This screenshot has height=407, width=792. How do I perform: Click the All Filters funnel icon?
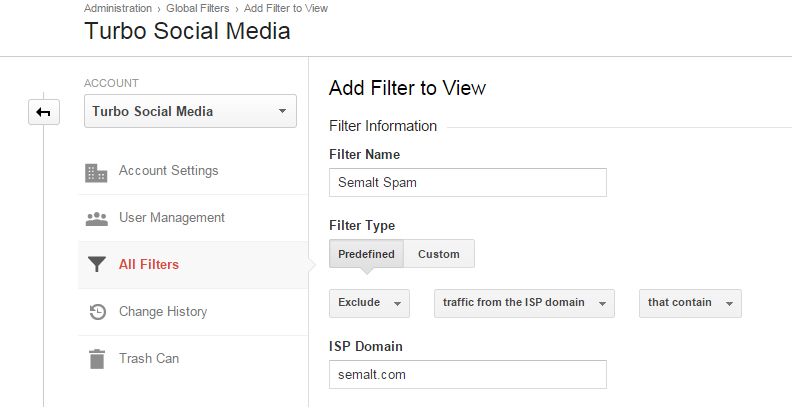coord(97,265)
